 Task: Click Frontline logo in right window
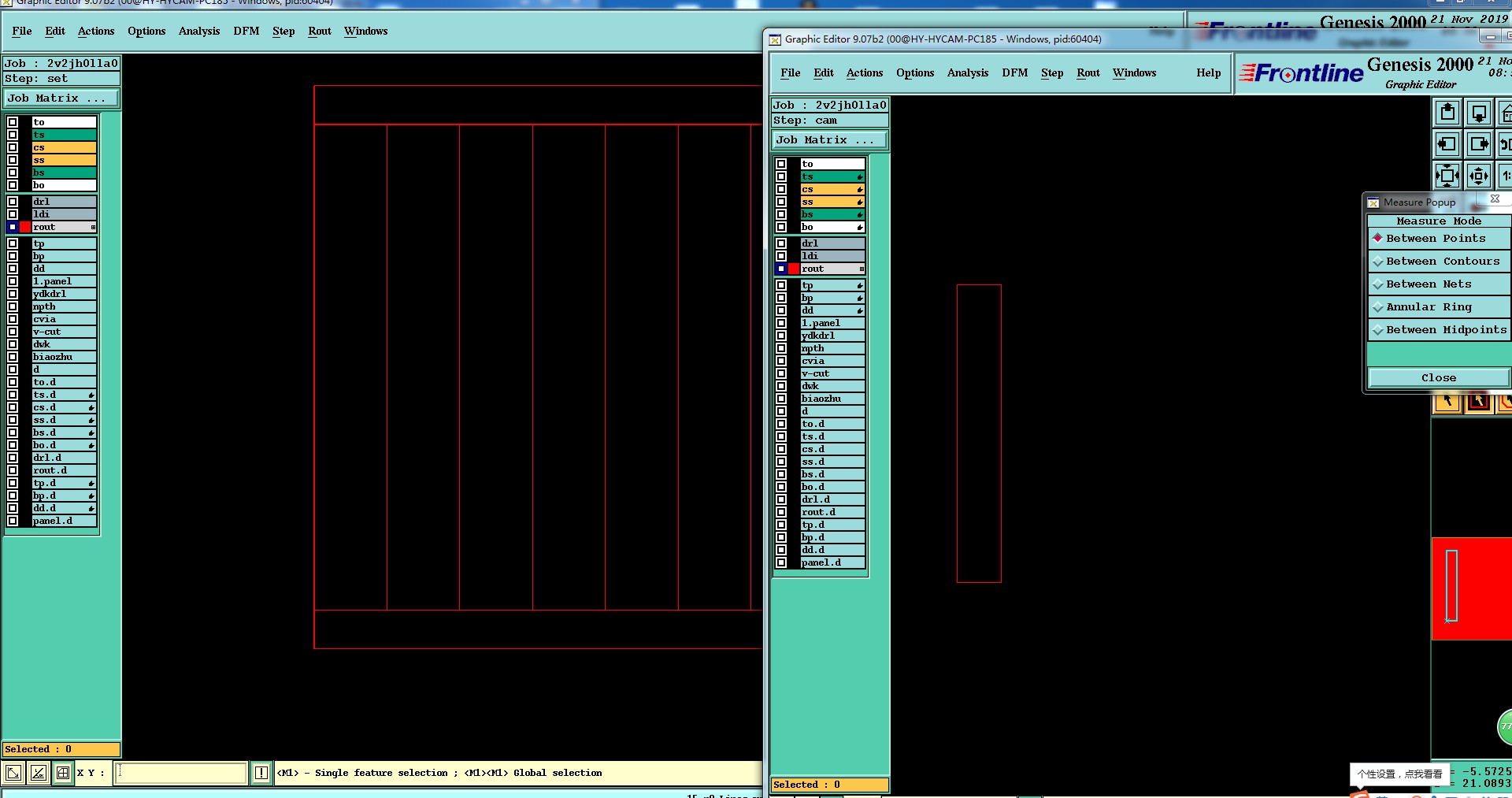(1300, 73)
